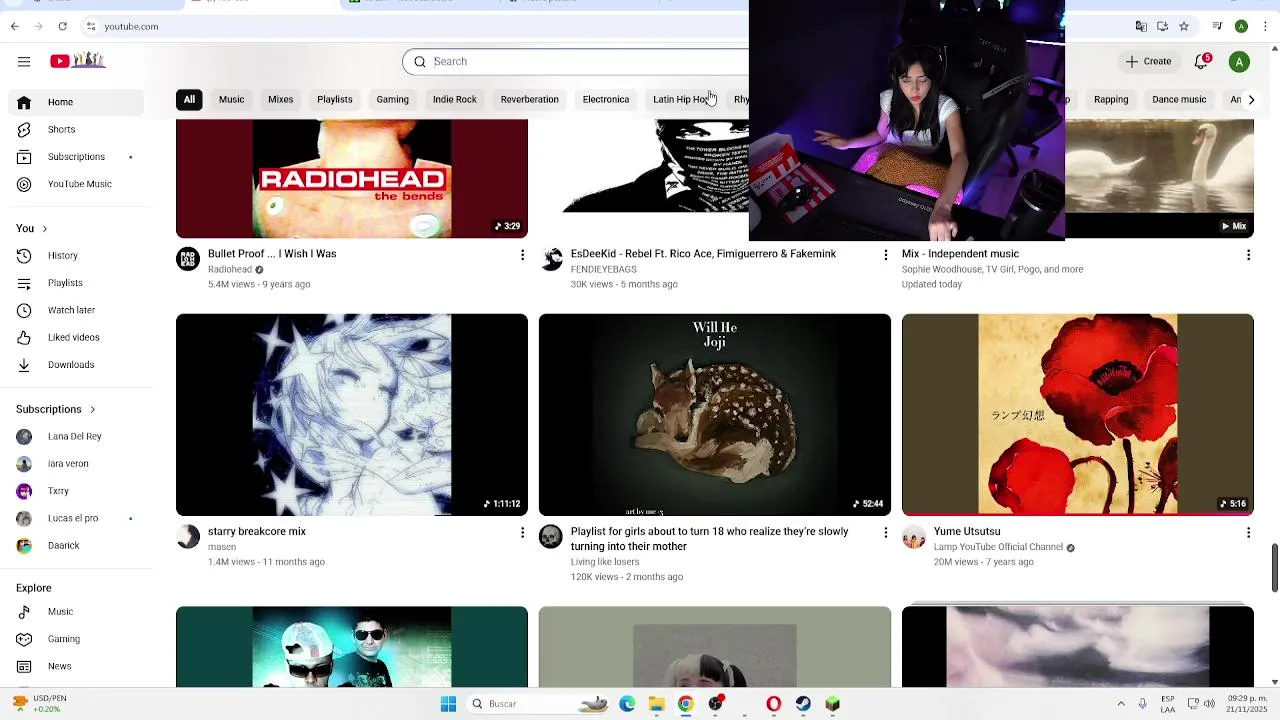The width and height of the screenshot is (1280, 720).
Task: Click the translate page icon
Action: pos(1141,26)
